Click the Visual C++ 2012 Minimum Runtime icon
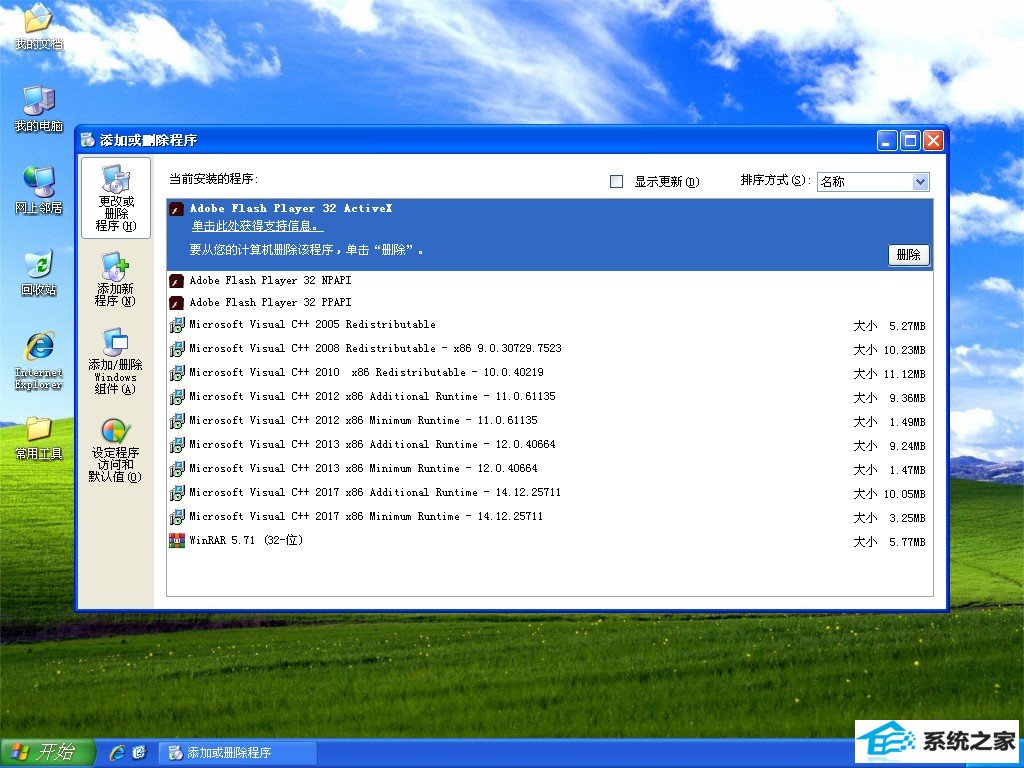1024x768 pixels. click(176, 421)
